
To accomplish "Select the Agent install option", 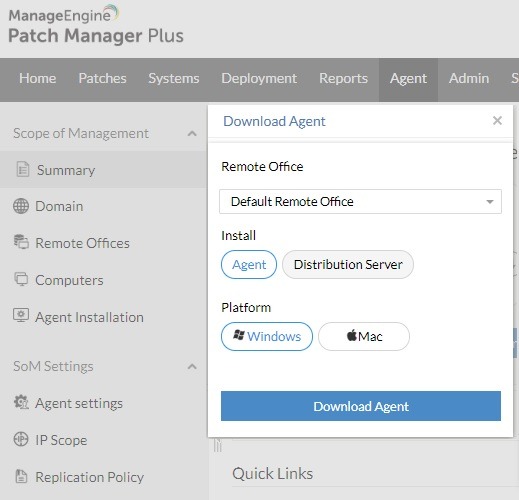I will [x=249, y=264].
